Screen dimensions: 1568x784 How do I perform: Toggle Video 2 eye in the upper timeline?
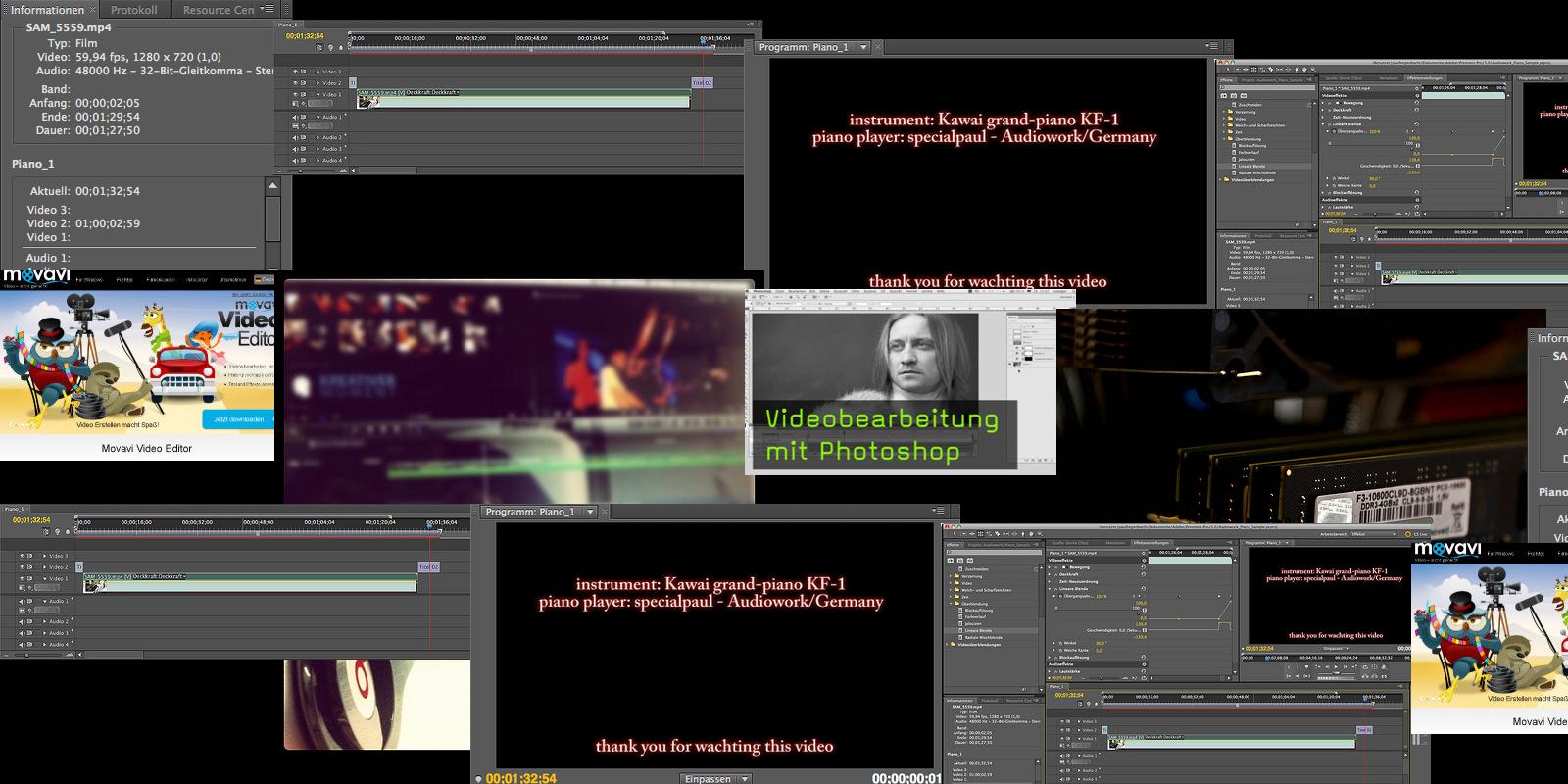click(x=295, y=83)
